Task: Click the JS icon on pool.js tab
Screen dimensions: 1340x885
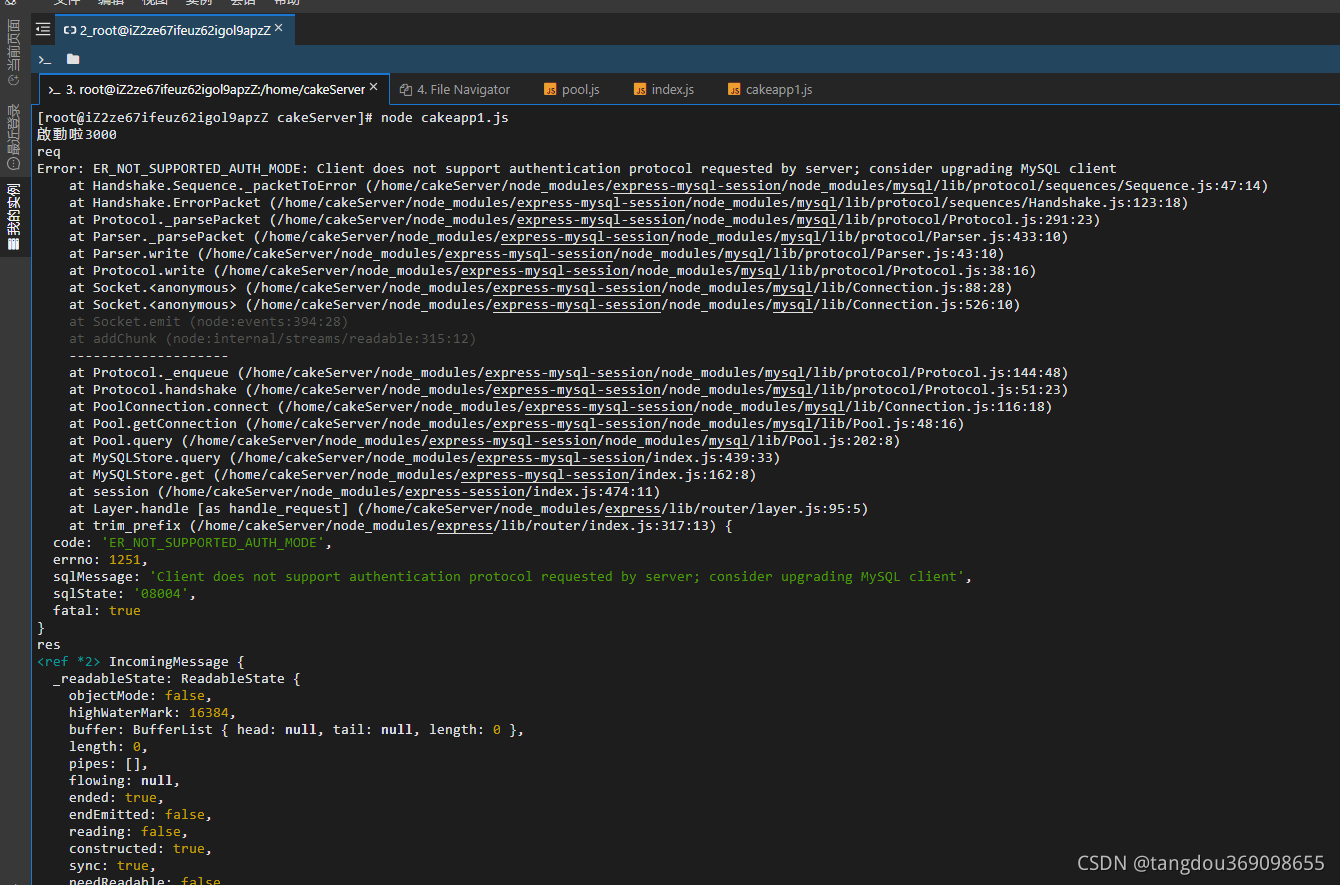Action: pos(550,90)
